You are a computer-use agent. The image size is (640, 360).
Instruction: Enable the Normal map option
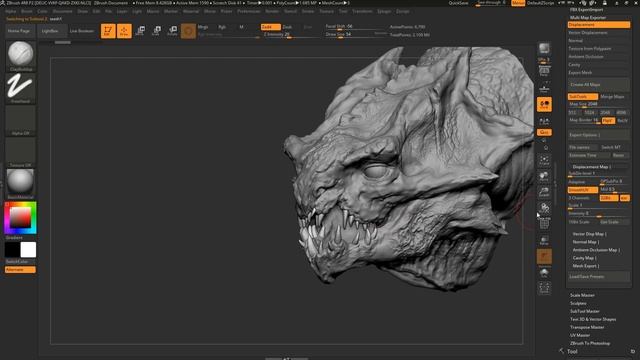point(598,41)
